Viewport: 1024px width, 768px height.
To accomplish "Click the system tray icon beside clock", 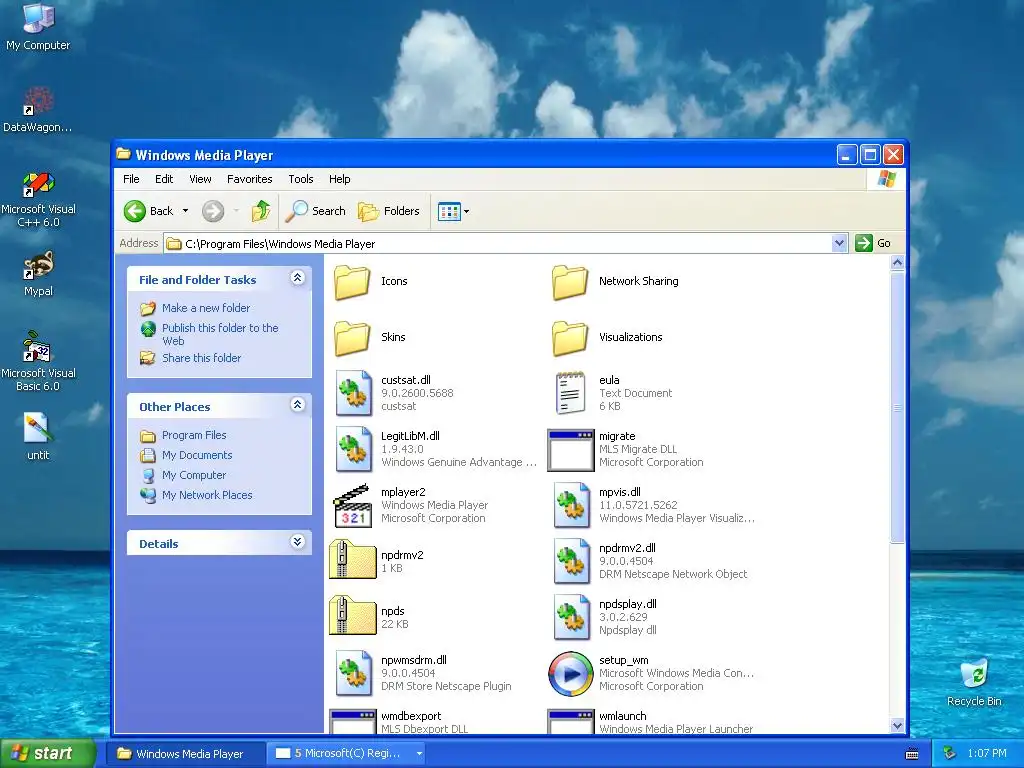I will pos(950,754).
